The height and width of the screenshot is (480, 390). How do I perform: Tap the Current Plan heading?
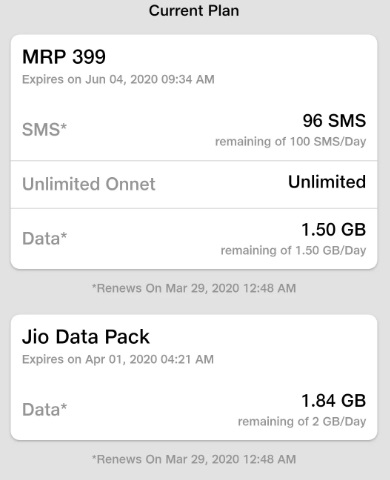click(x=194, y=11)
